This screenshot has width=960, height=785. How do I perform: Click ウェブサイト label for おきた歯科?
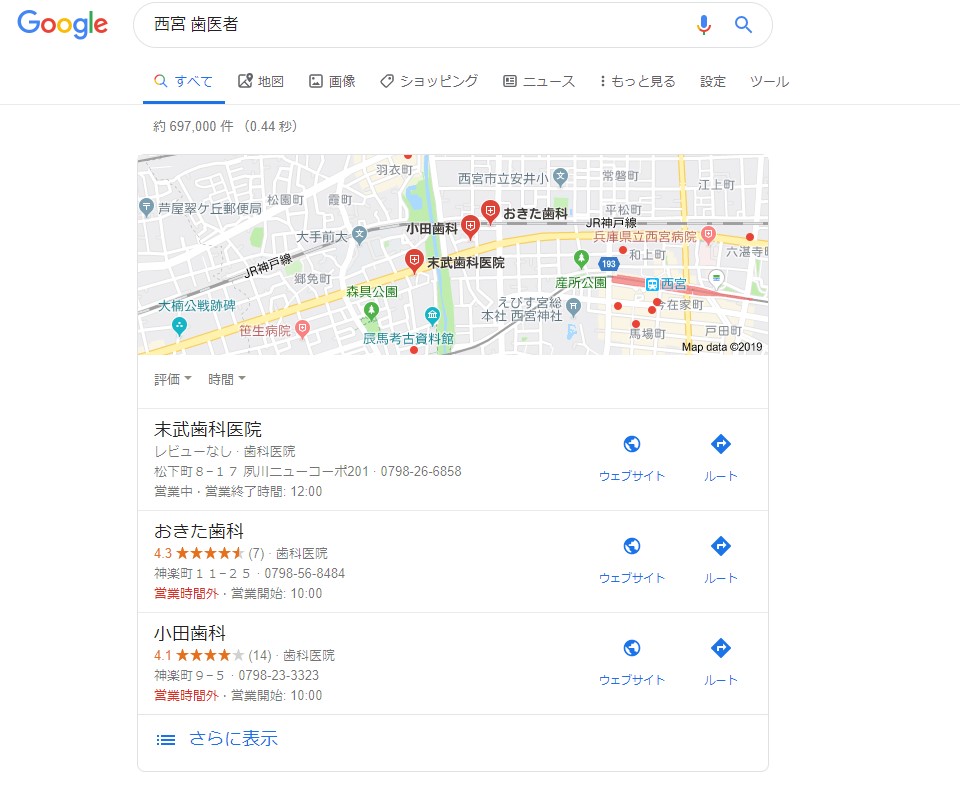[x=632, y=578]
